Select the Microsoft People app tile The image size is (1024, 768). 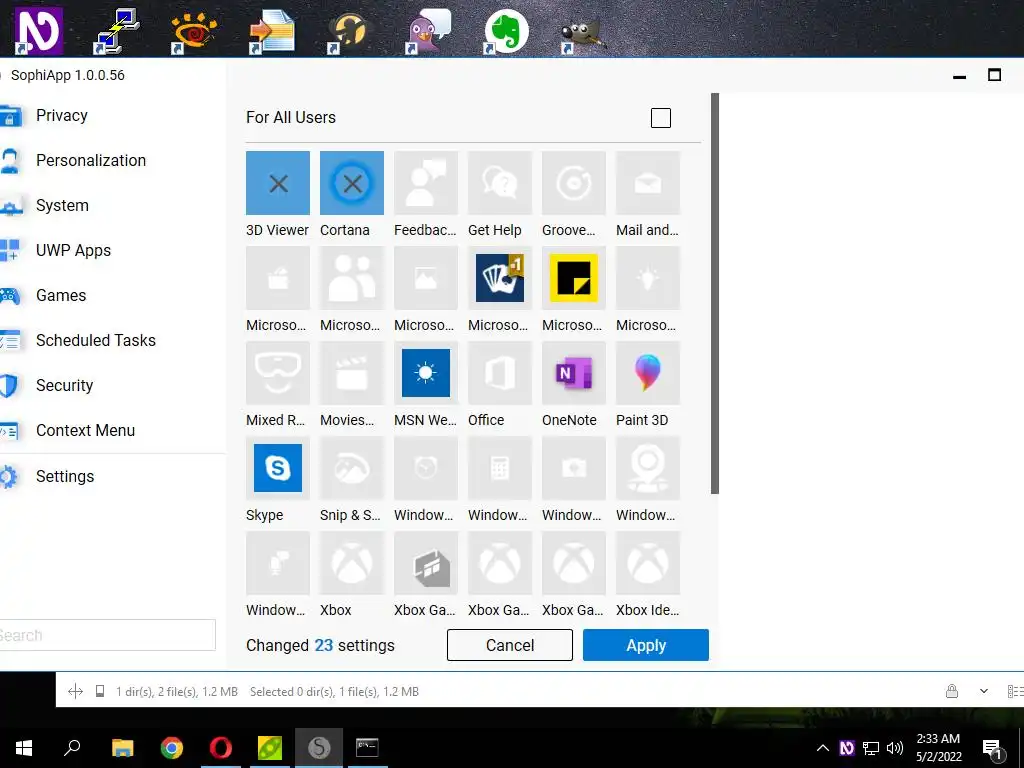tap(351, 278)
